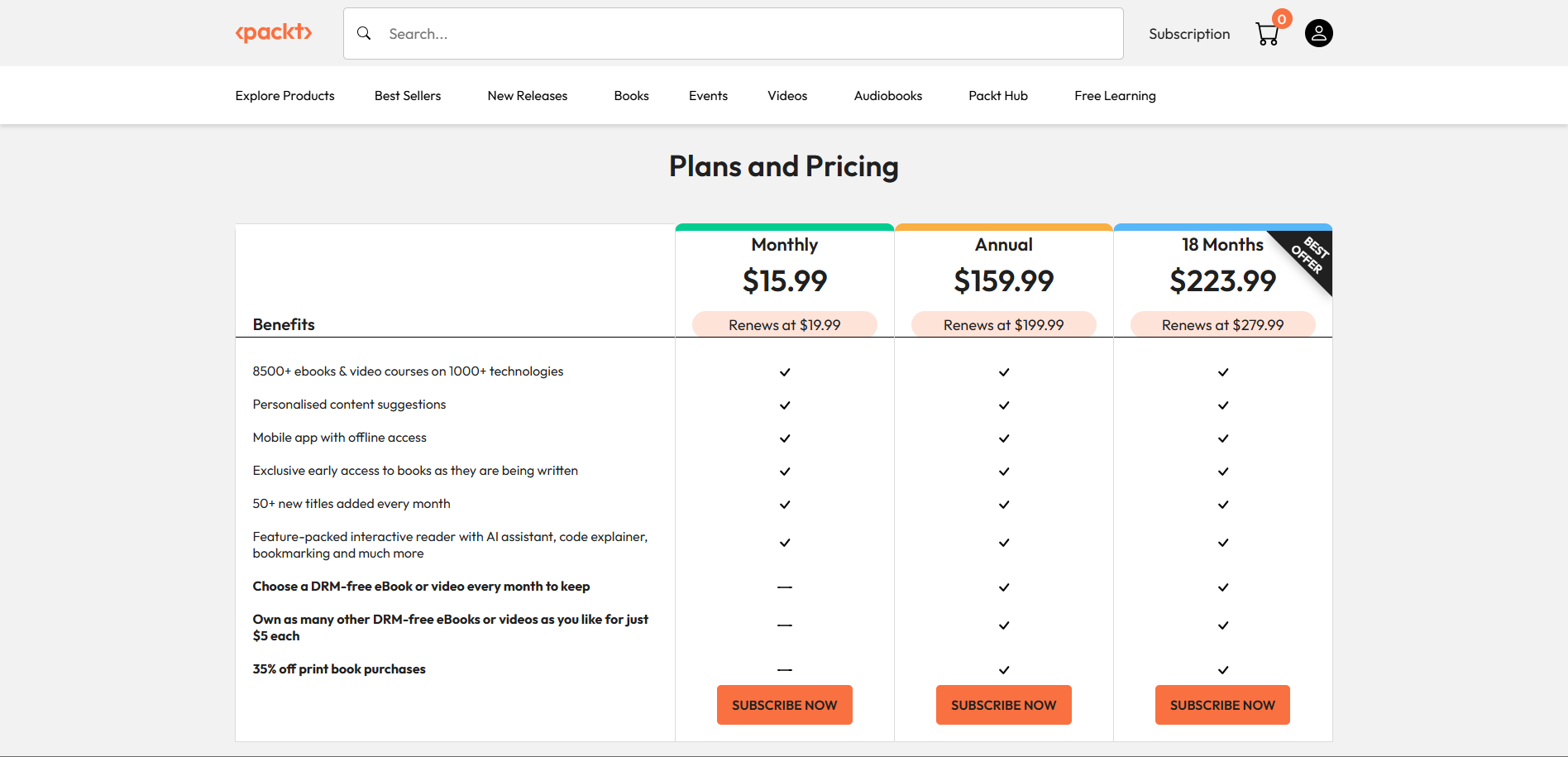Subscribe to the 18 Months plan
Screen dimensions: 1568x757
pyautogui.click(x=1222, y=705)
